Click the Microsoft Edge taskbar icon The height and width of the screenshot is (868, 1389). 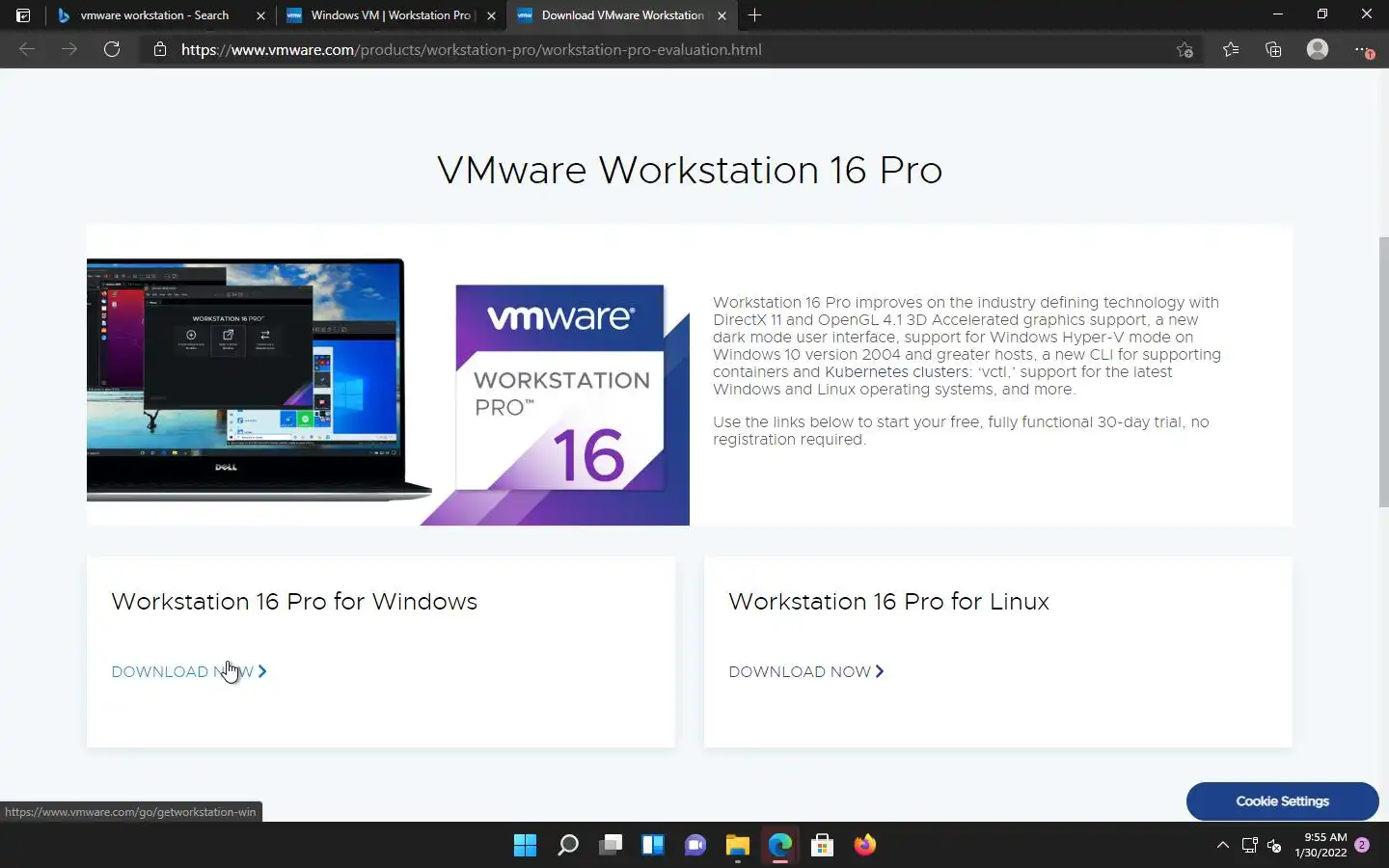(x=780, y=845)
